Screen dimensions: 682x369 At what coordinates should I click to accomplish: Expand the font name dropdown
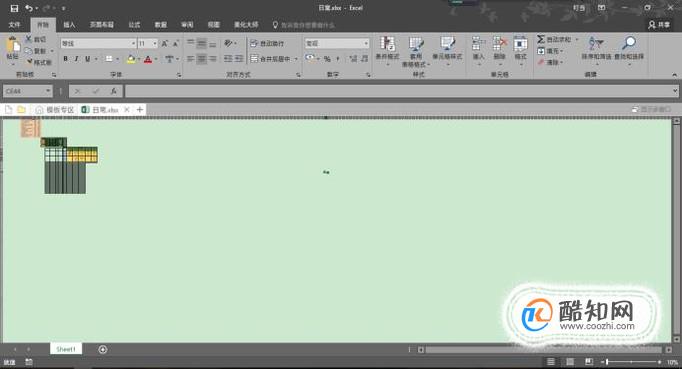pyautogui.click(x=133, y=44)
